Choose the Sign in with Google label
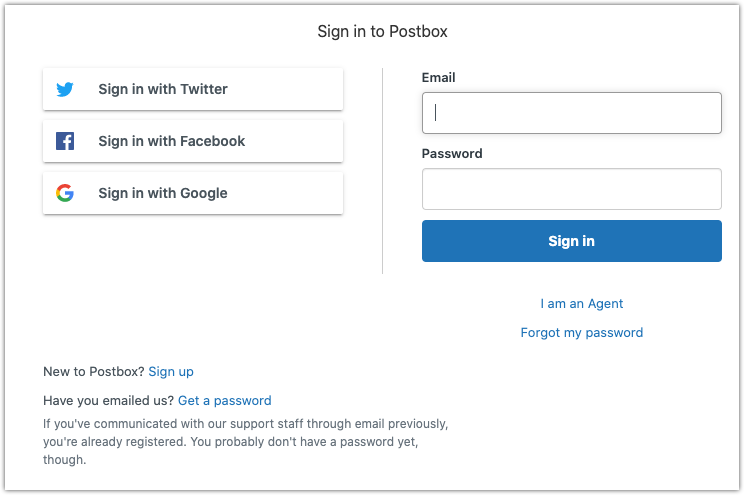Image resolution: width=744 pixels, height=495 pixels. pyautogui.click(x=163, y=193)
